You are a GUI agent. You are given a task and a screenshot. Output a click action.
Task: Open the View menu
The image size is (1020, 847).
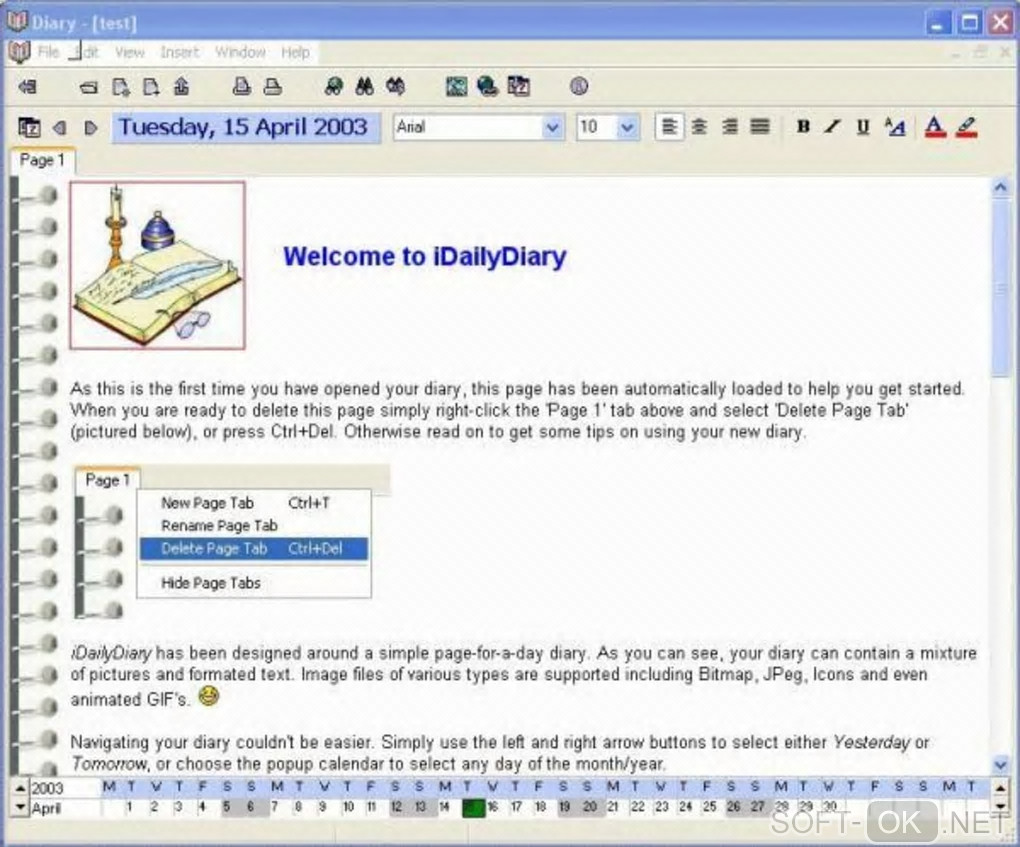point(129,52)
